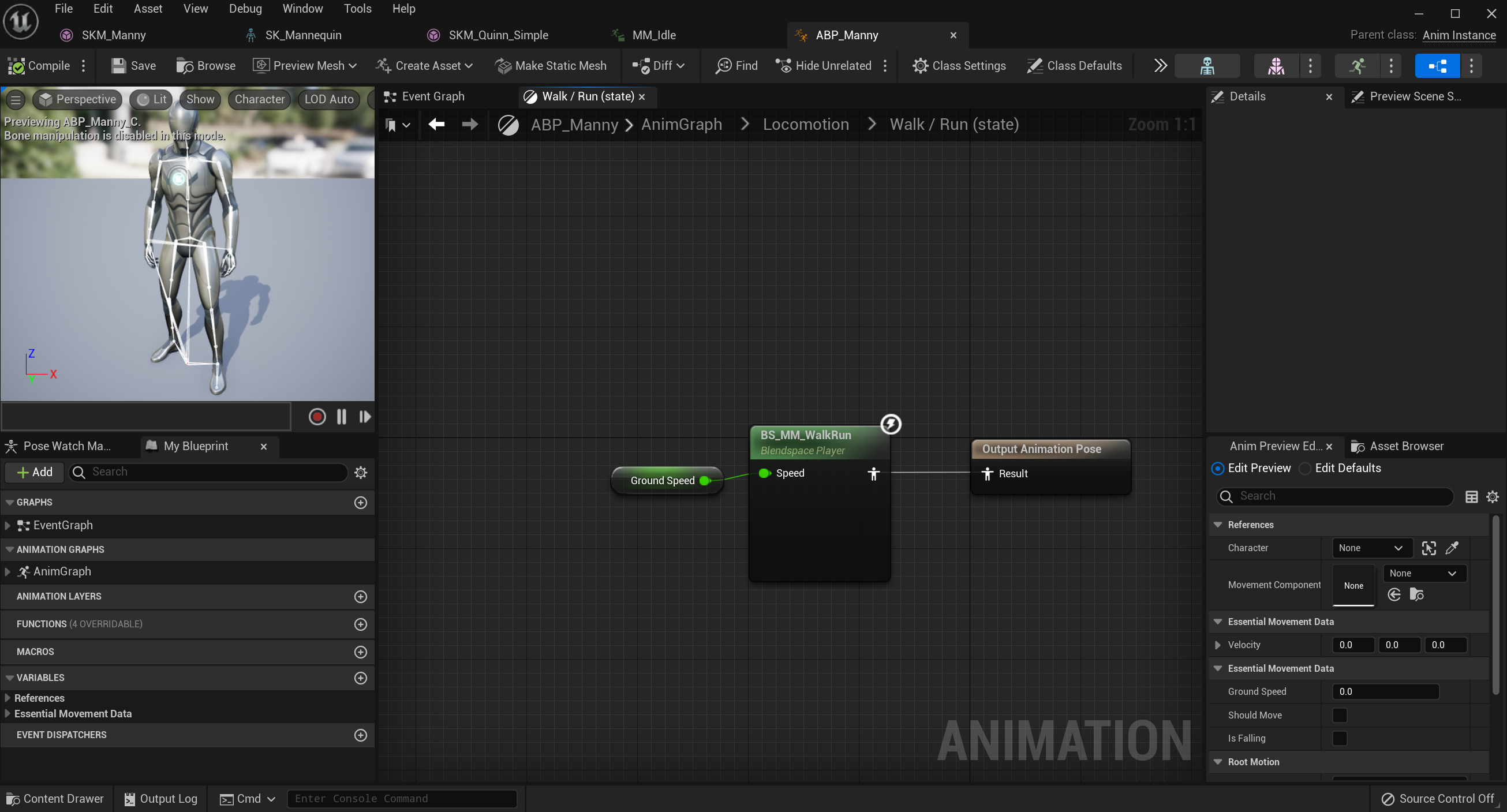Toggle Hide Unrelated nodes
This screenshot has width=1507, height=812.
coord(824,66)
